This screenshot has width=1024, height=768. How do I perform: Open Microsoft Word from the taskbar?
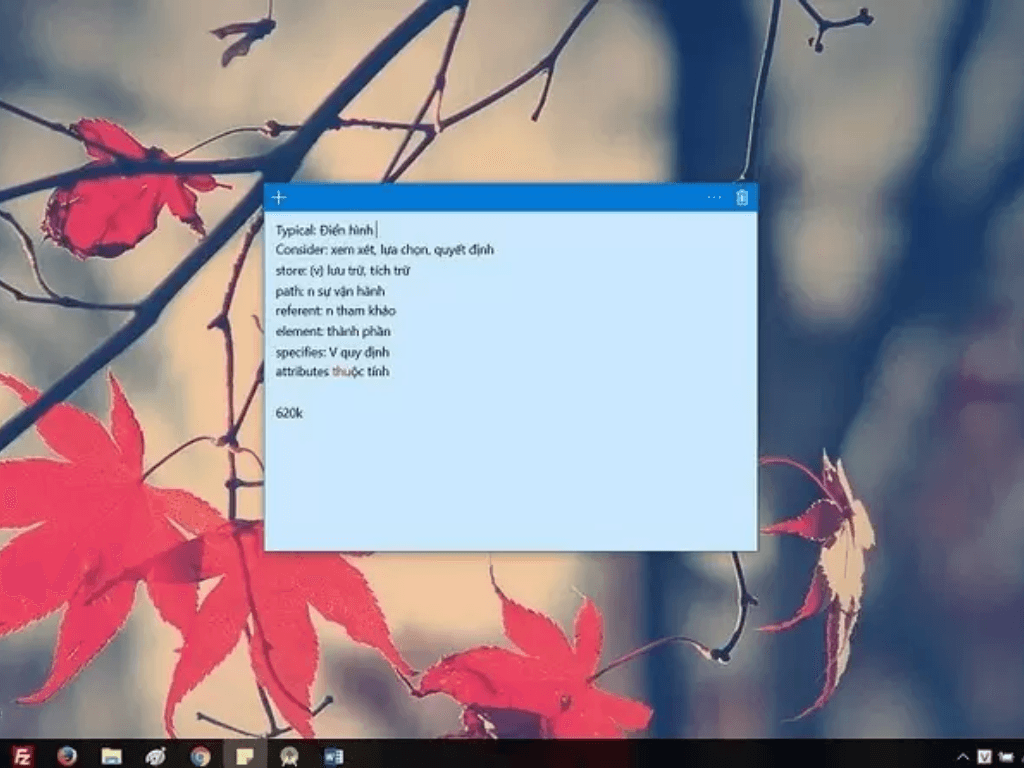[333, 755]
